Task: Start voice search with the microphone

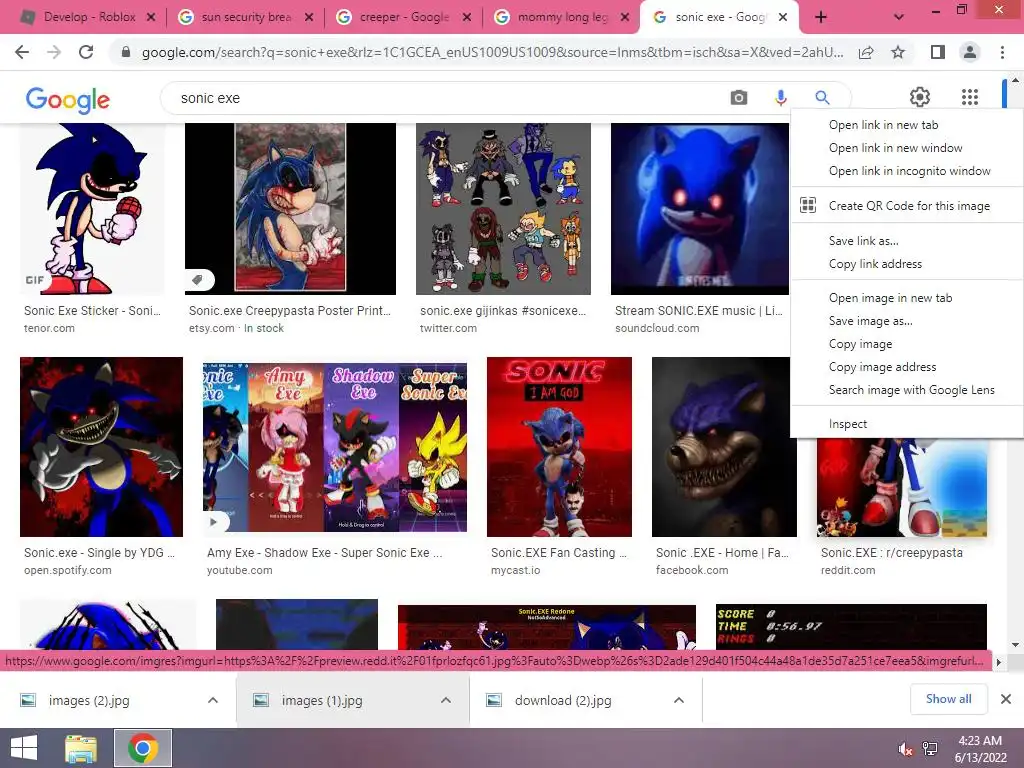Action: coord(780,98)
